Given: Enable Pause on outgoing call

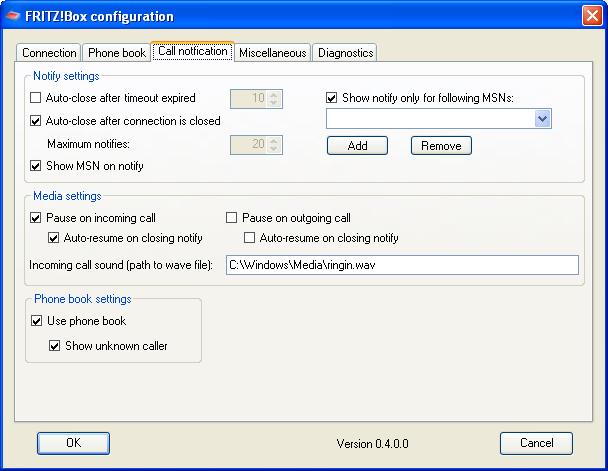Looking at the screenshot, I should [x=233, y=218].
